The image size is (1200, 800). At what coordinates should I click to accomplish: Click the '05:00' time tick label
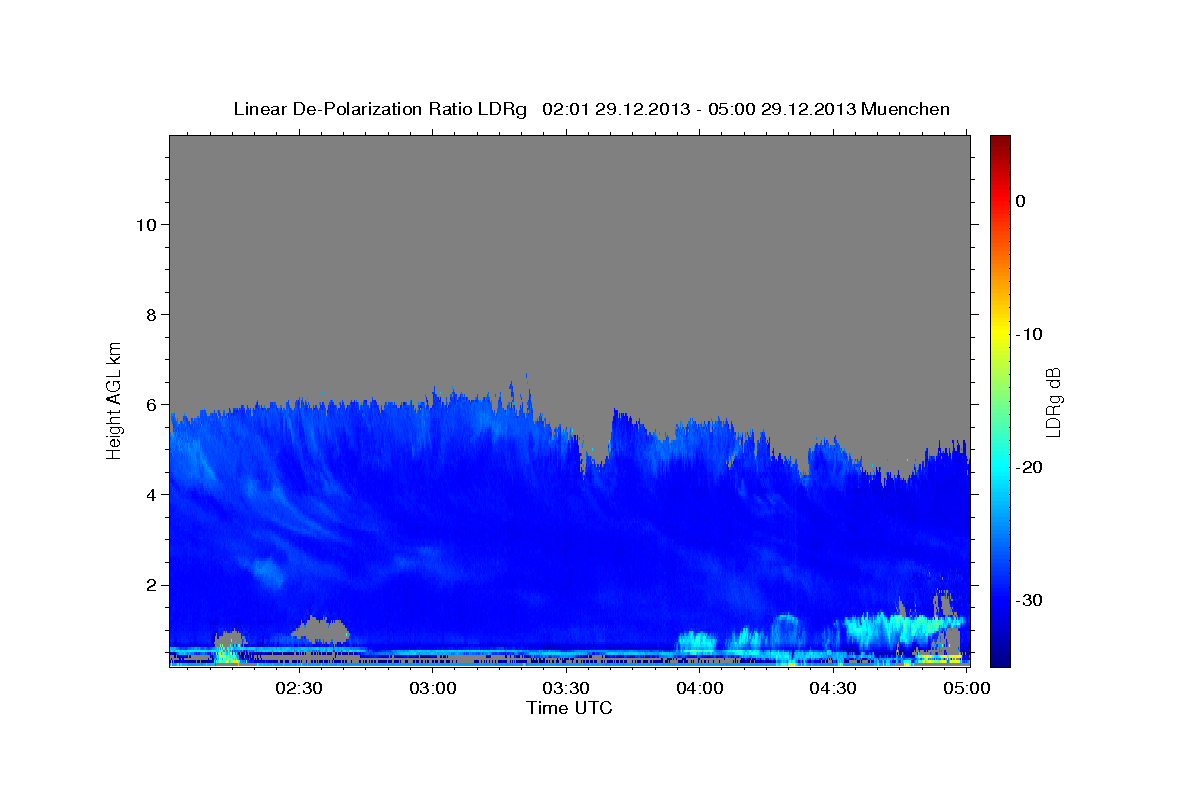pyautogui.click(x=967, y=689)
